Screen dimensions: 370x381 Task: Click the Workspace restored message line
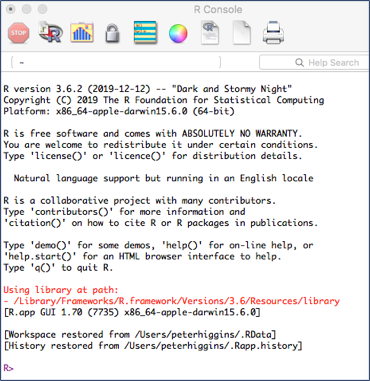(140, 334)
